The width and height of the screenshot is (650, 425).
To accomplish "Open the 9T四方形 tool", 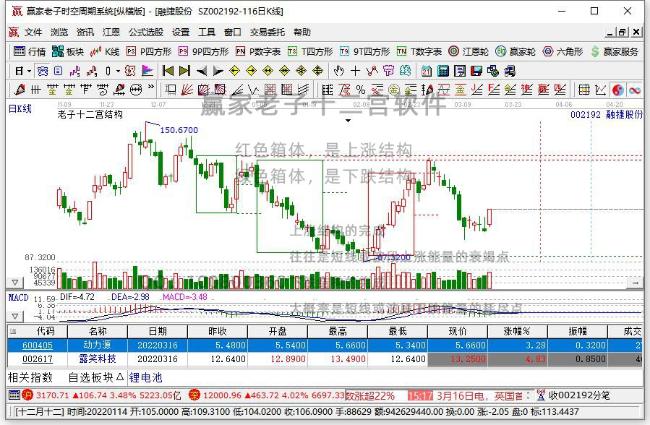I will pyautogui.click(x=365, y=51).
